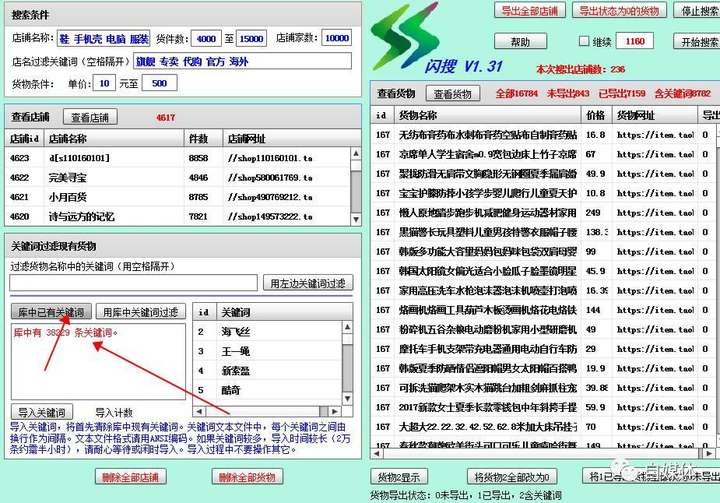Click the 将货物2全部改为0 button
The height and width of the screenshot is (503, 720).
pos(512,477)
